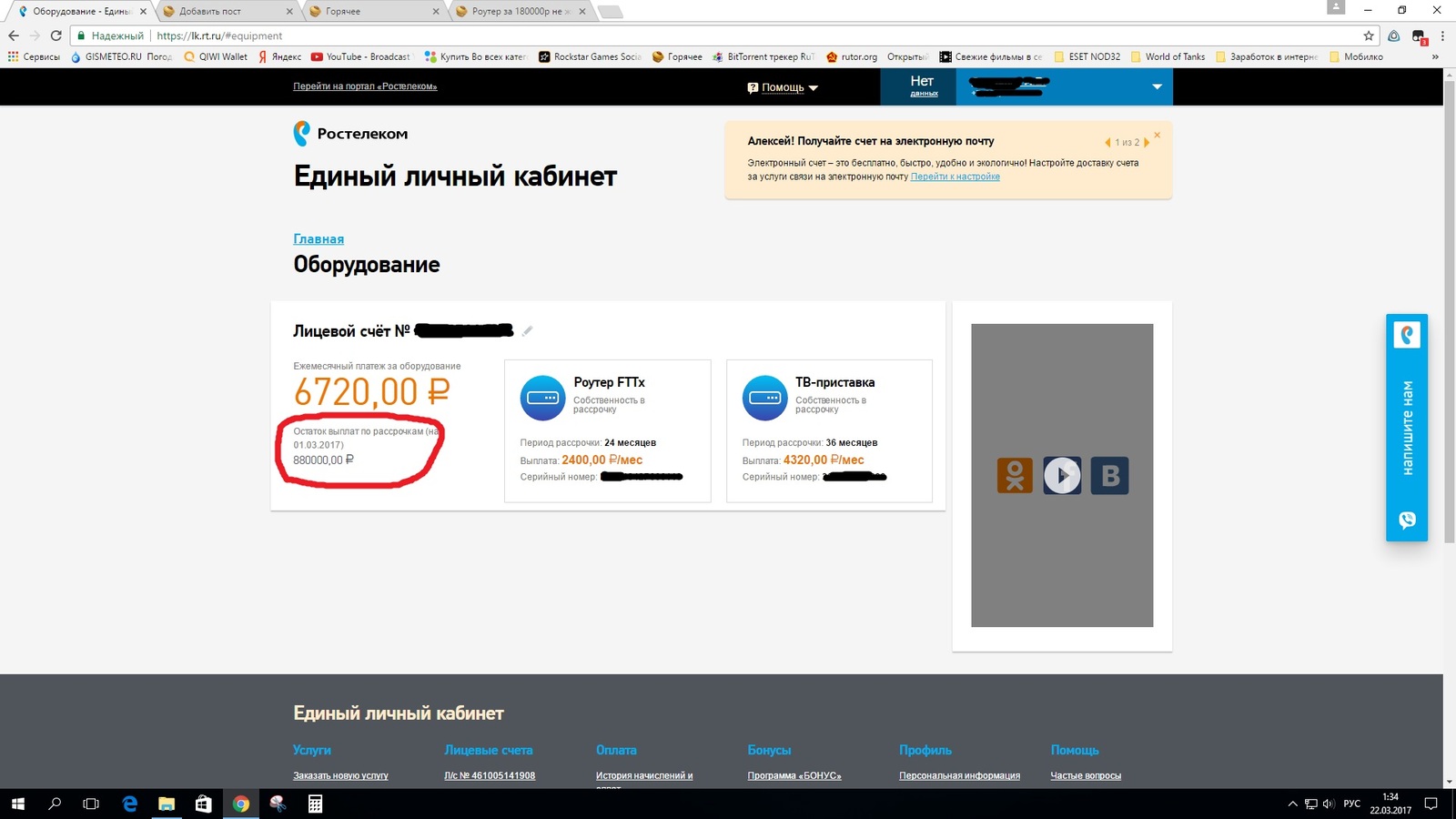
Task: Open the rutor.org bookmark
Action: point(852,56)
